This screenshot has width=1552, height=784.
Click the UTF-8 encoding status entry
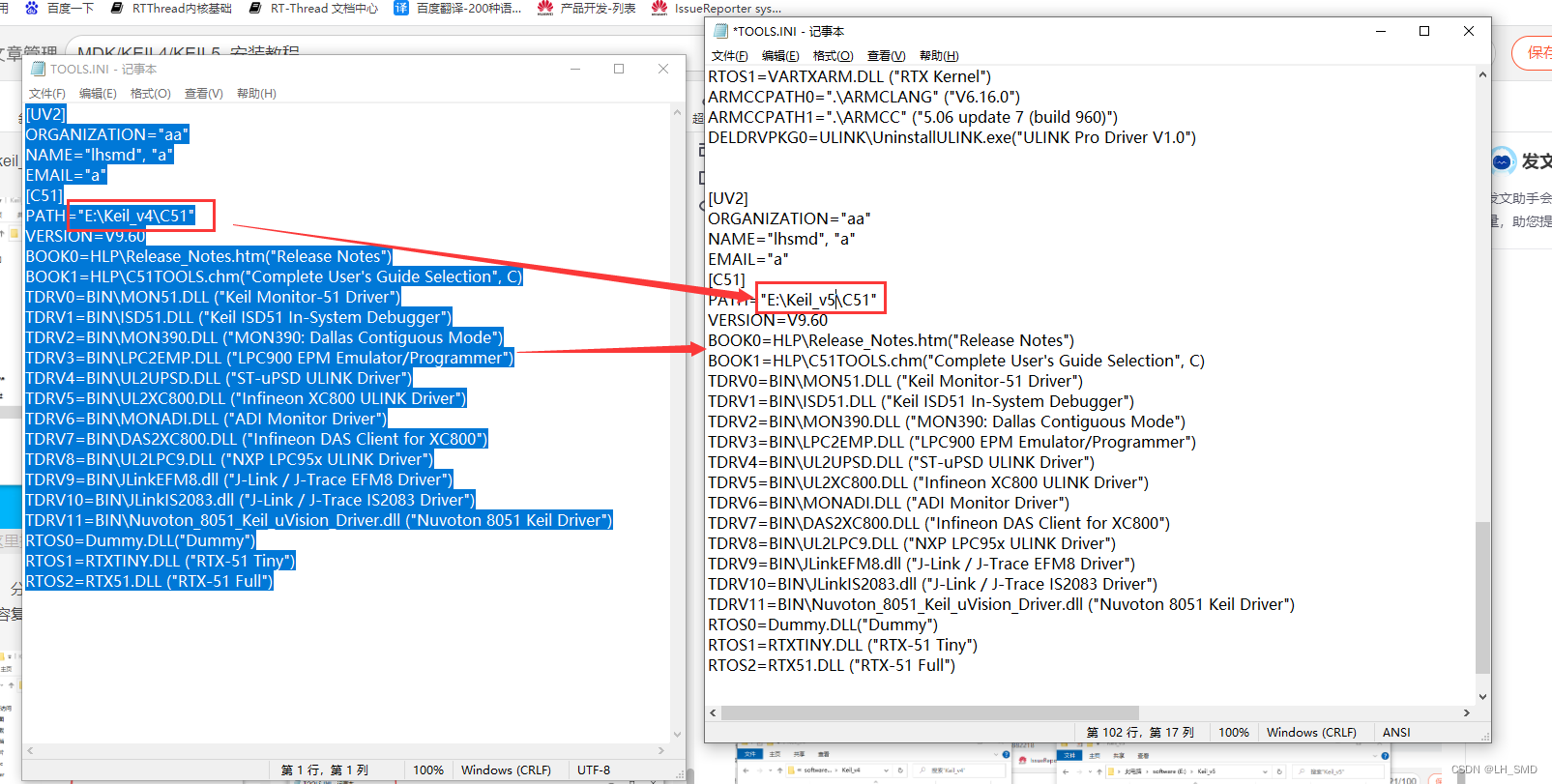click(x=594, y=770)
